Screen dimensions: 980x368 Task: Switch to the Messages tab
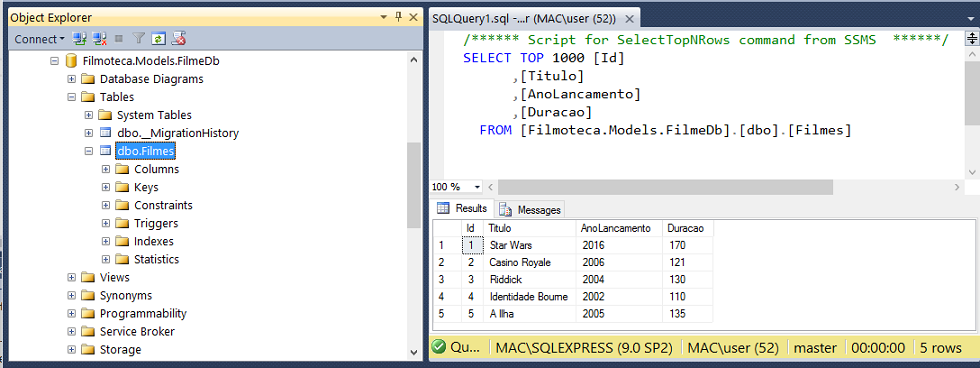coord(531,210)
